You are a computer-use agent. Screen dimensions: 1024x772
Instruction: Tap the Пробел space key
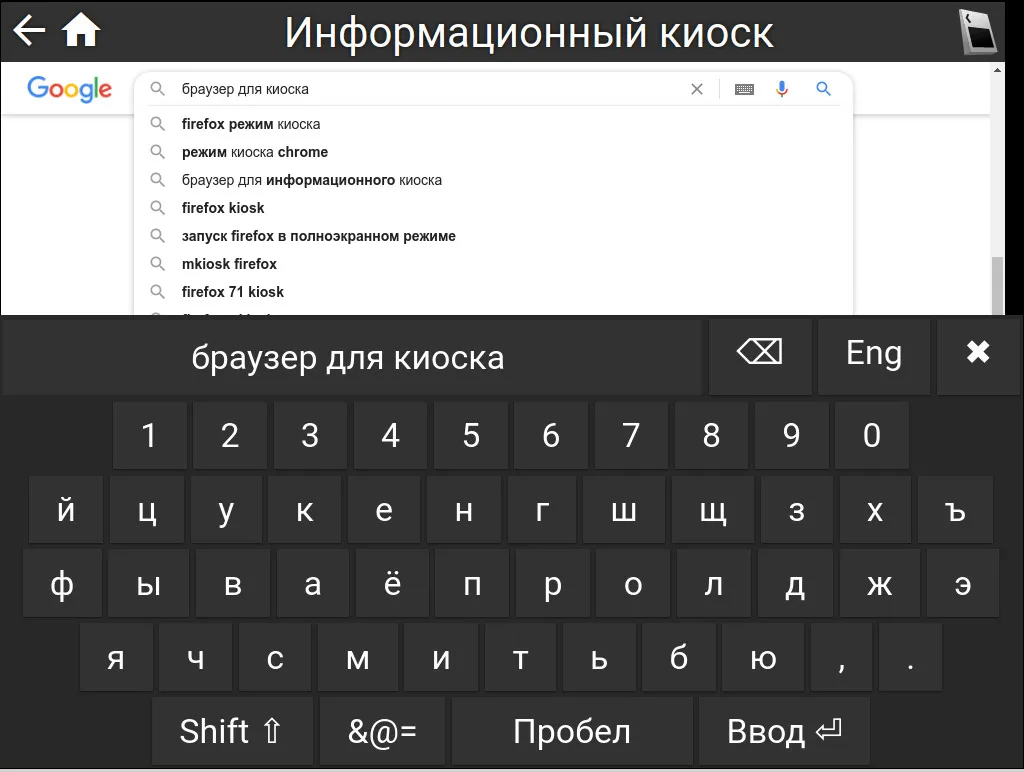(572, 731)
